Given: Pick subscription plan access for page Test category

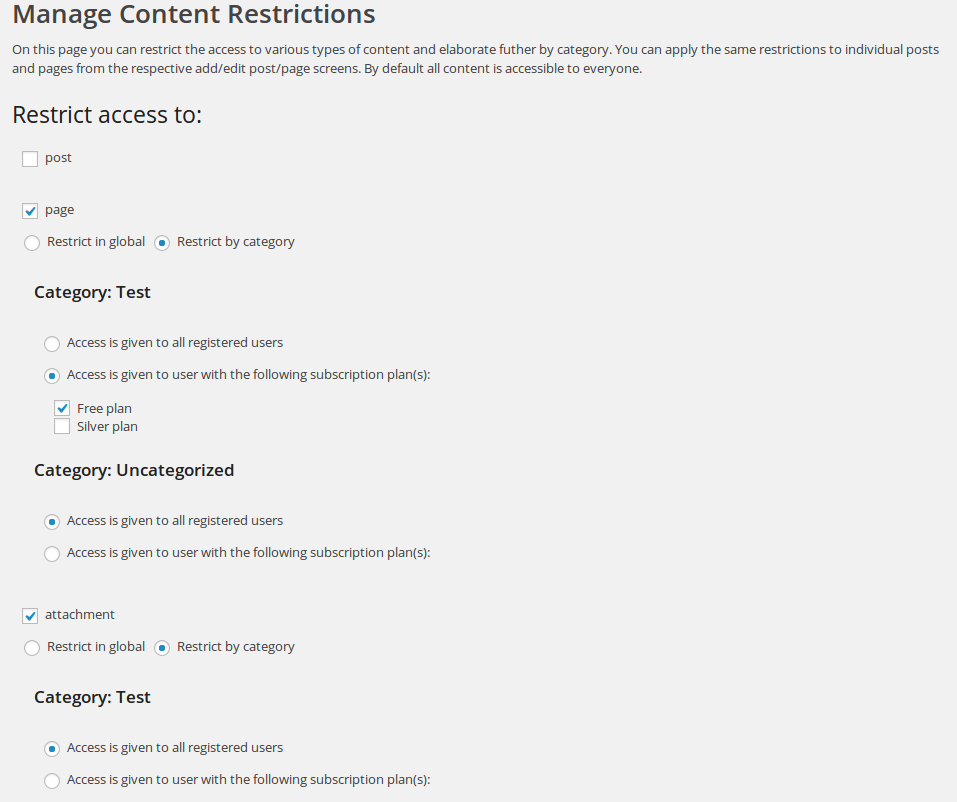Looking at the screenshot, I should pos(52,376).
